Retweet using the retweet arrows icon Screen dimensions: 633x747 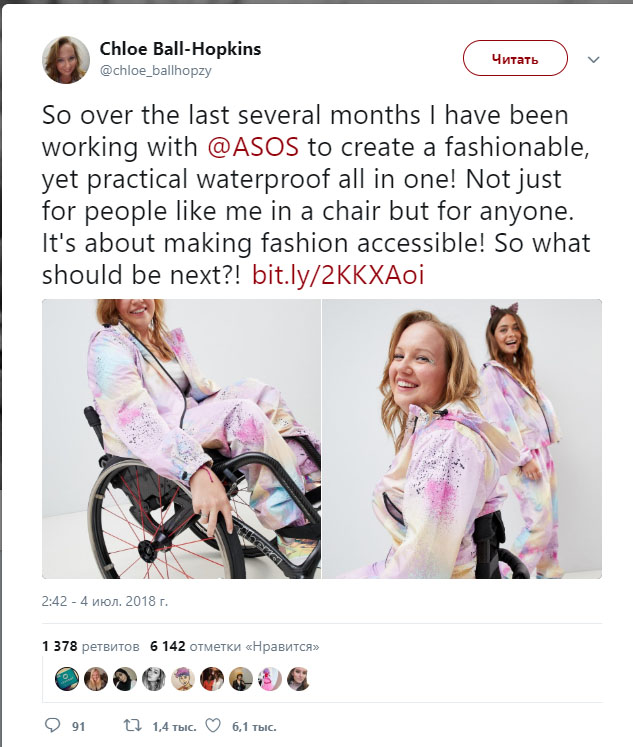pyautogui.click(x=128, y=725)
